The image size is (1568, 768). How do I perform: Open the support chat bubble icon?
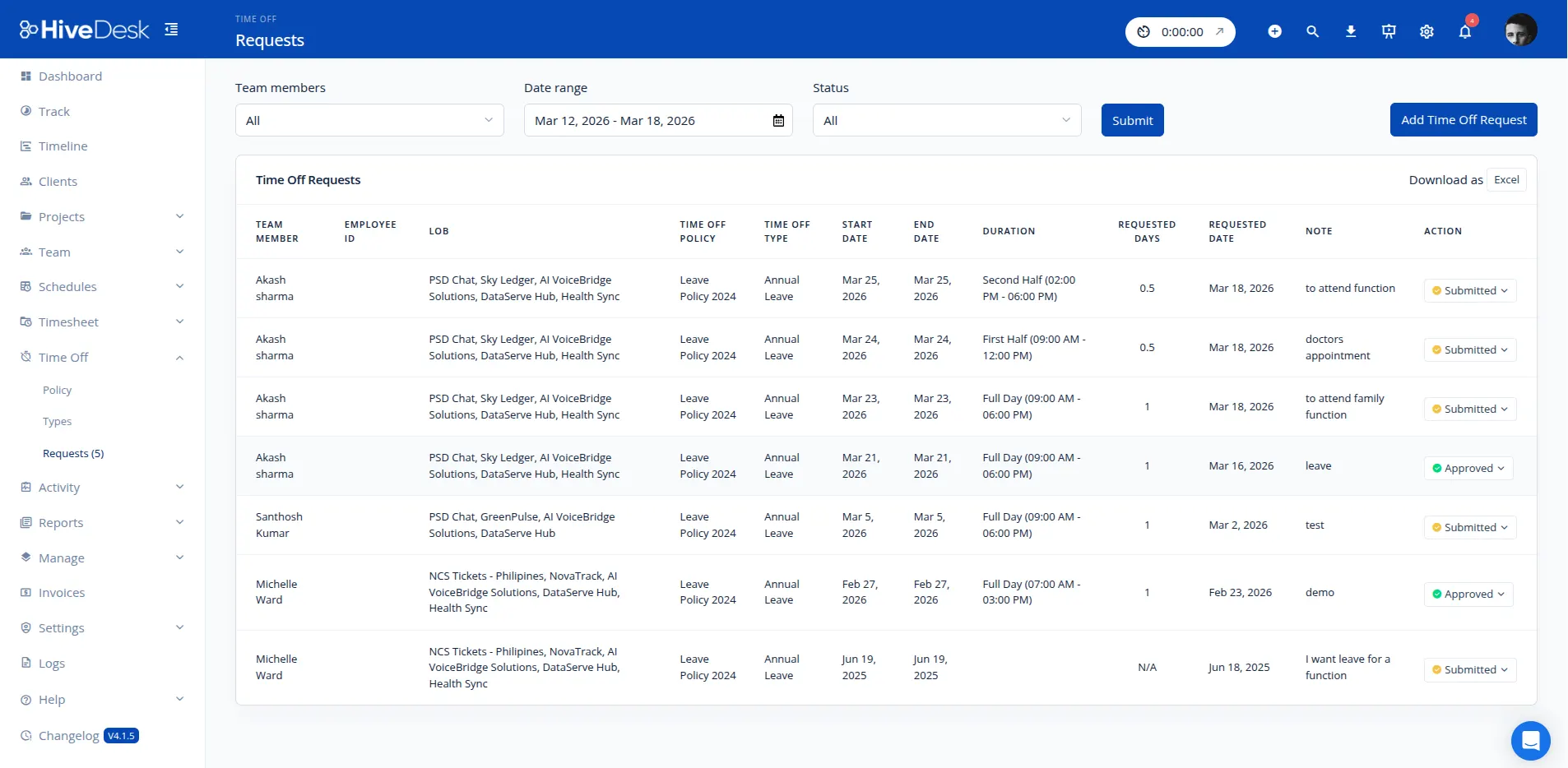pos(1529,740)
